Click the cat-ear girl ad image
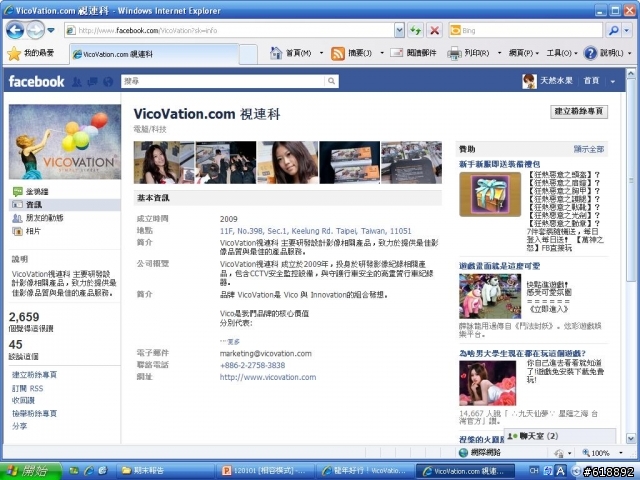This screenshot has height=480, width=640. tap(487, 383)
